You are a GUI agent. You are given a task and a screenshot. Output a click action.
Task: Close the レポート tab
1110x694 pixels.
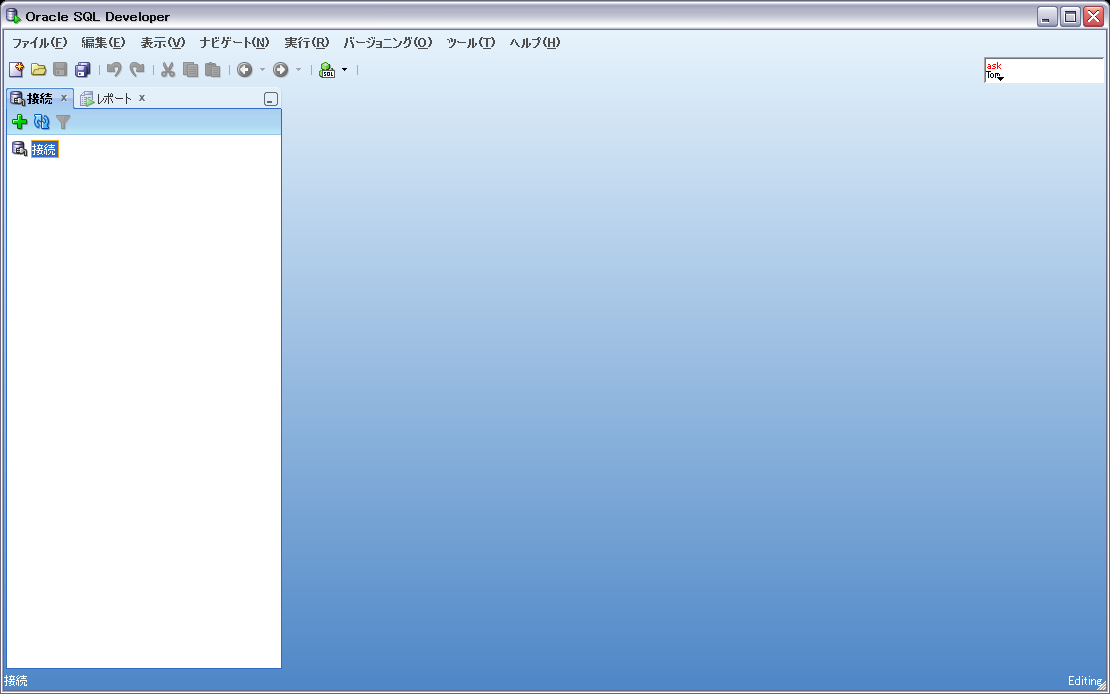(x=142, y=98)
